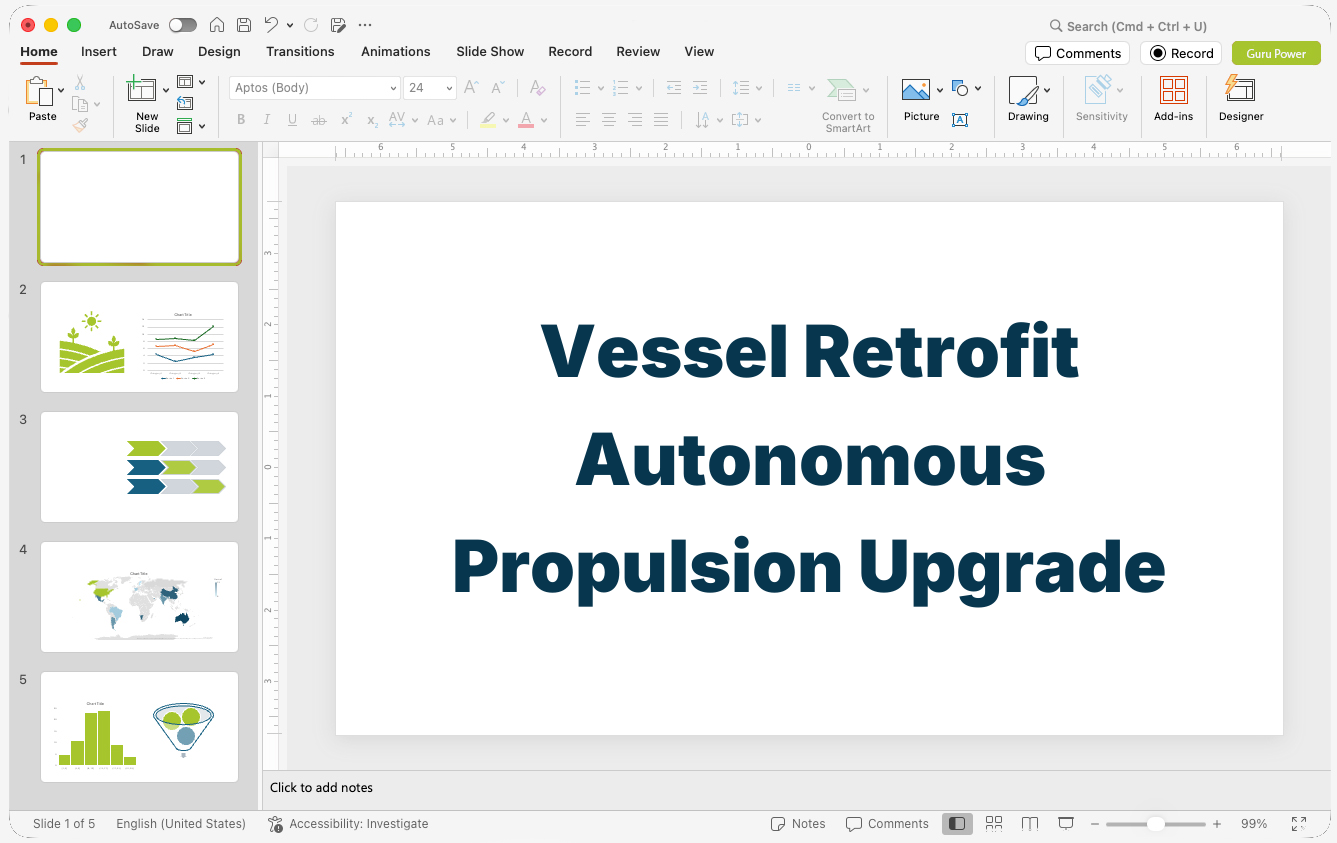Open the Design tab
Image resolution: width=1337 pixels, height=843 pixels.
click(x=219, y=51)
